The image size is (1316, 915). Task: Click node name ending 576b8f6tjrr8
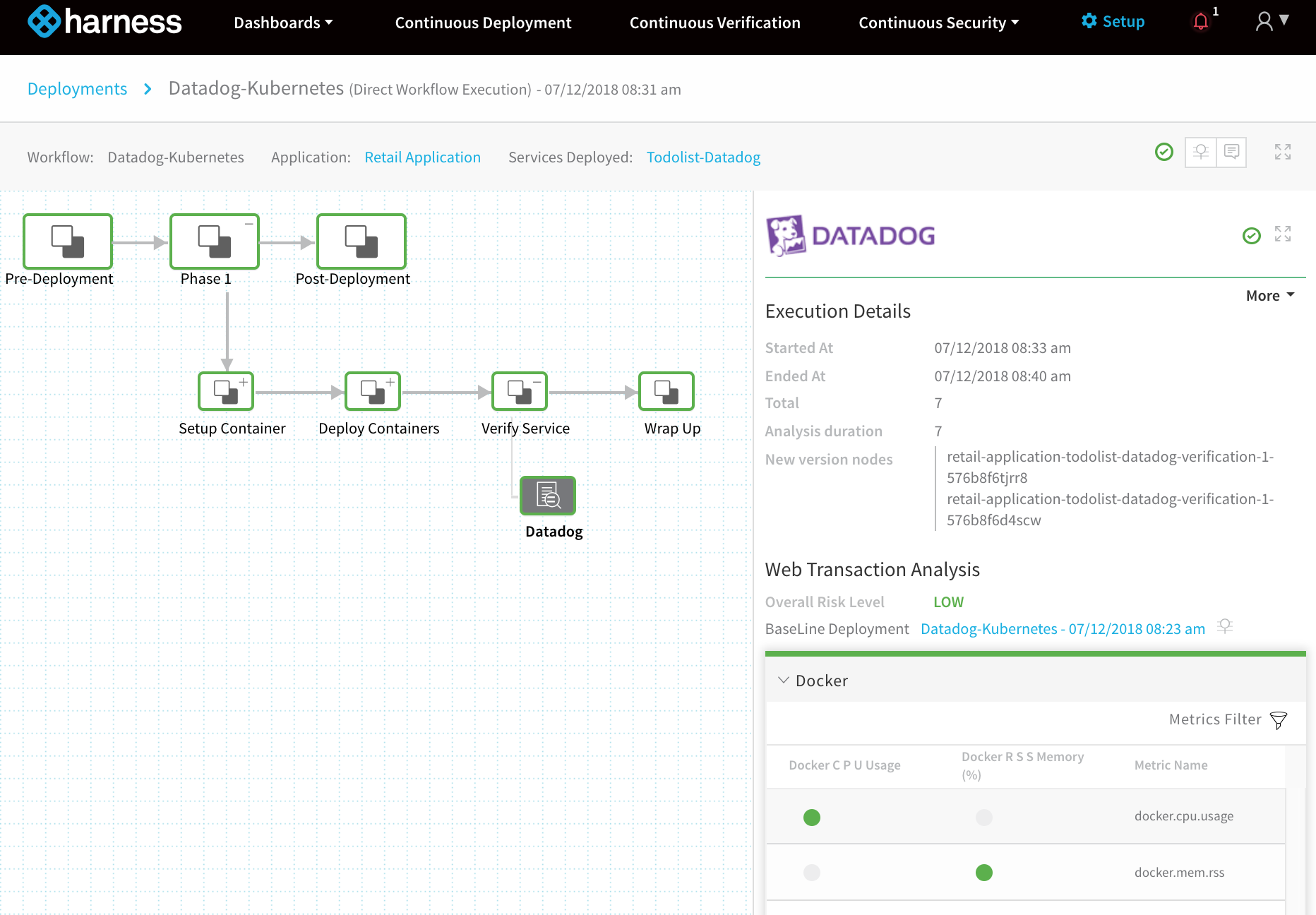tap(1110, 467)
